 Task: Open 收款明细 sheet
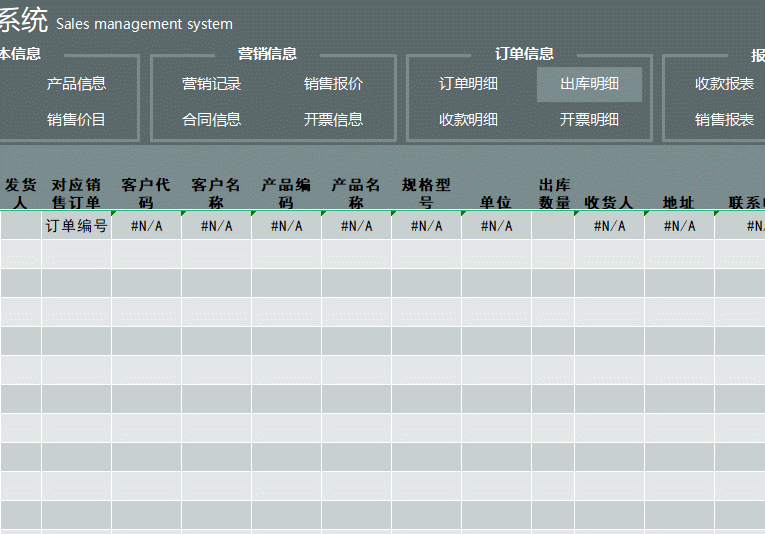pyautogui.click(x=468, y=119)
